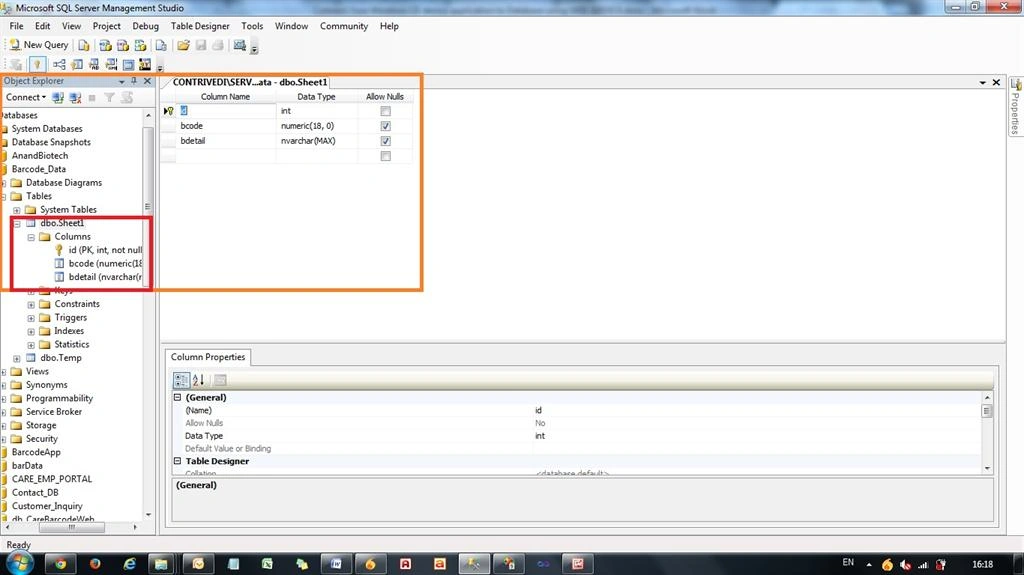The height and width of the screenshot is (575, 1024).
Task: Open the Tools menu
Action: coord(252,26)
